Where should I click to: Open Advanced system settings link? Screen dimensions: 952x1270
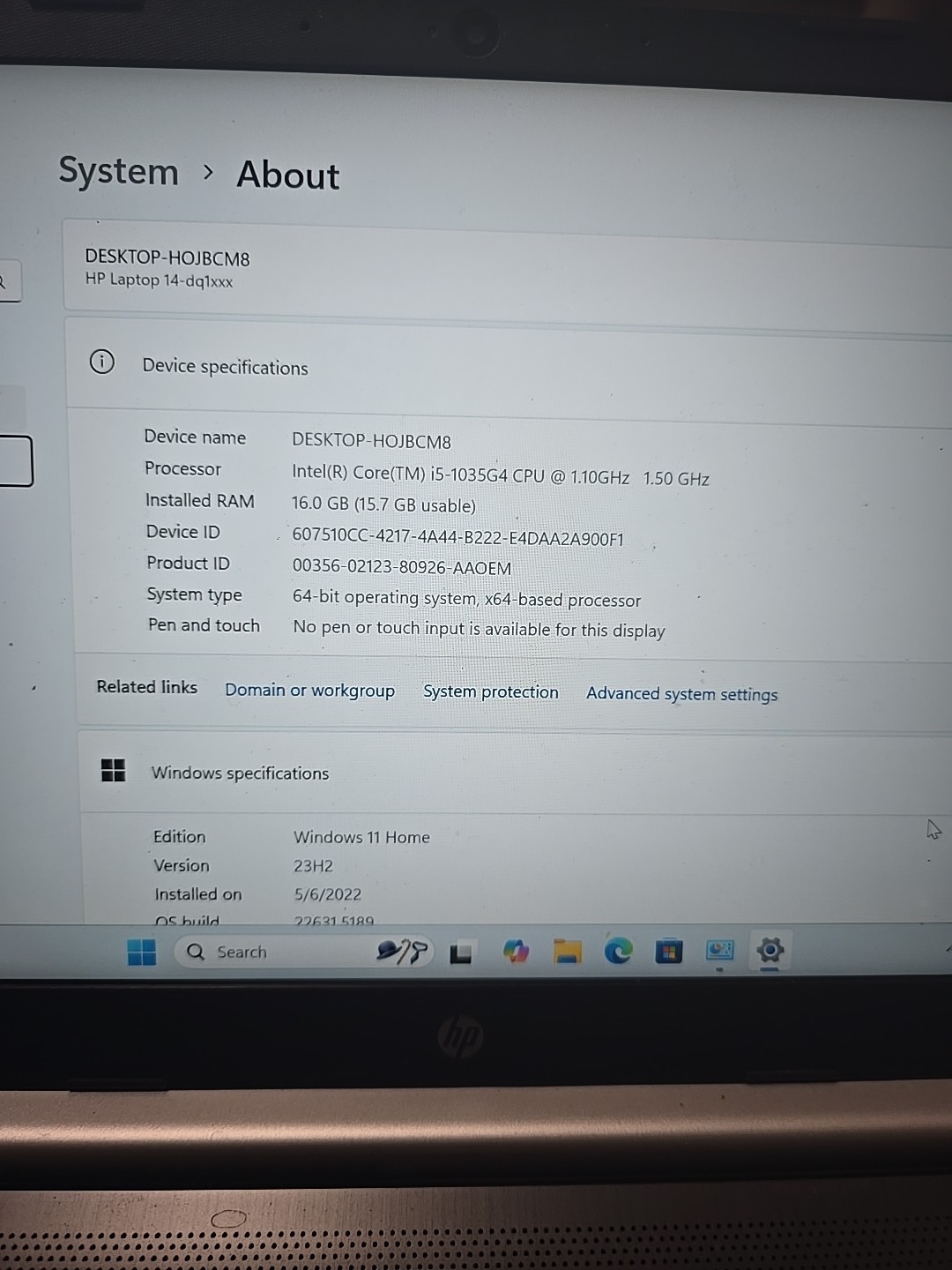[x=682, y=694]
